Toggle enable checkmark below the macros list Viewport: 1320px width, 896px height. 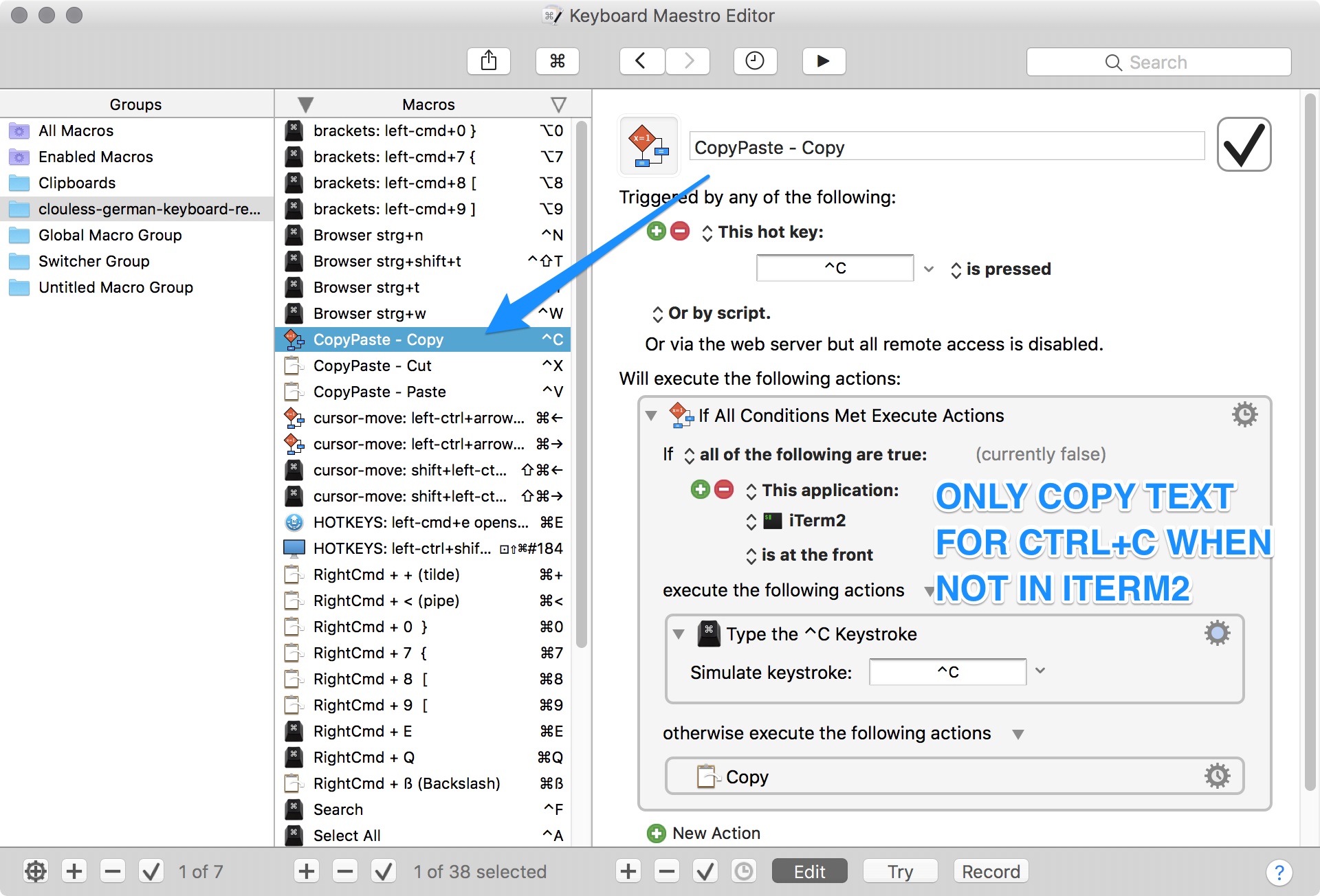pyautogui.click(x=383, y=871)
